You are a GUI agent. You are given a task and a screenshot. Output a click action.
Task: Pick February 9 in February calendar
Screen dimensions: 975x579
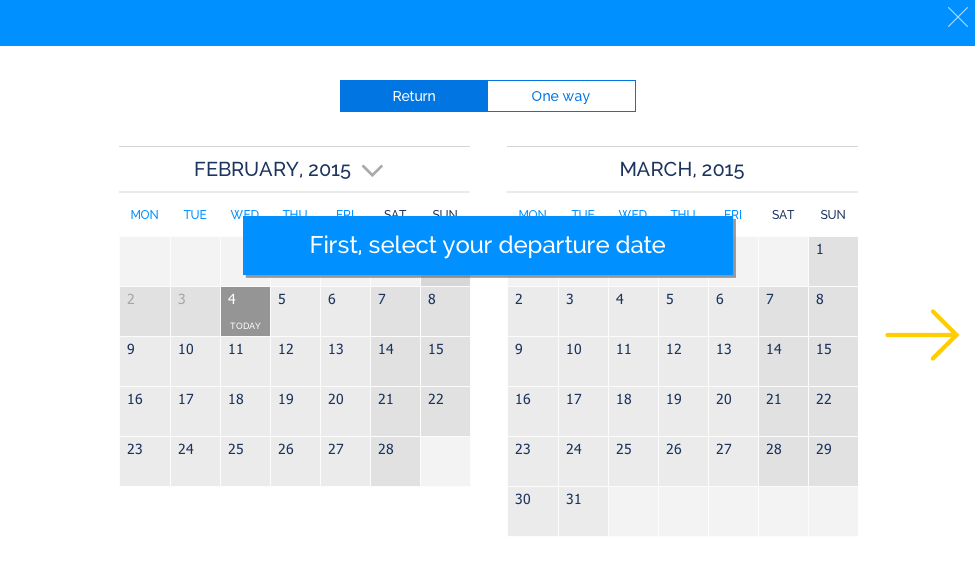pyautogui.click(x=145, y=361)
